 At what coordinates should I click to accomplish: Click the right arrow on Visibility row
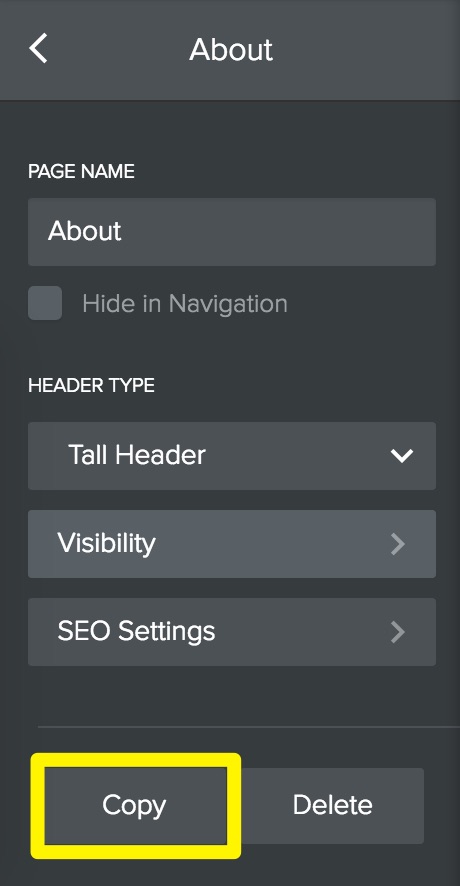pyautogui.click(x=398, y=544)
